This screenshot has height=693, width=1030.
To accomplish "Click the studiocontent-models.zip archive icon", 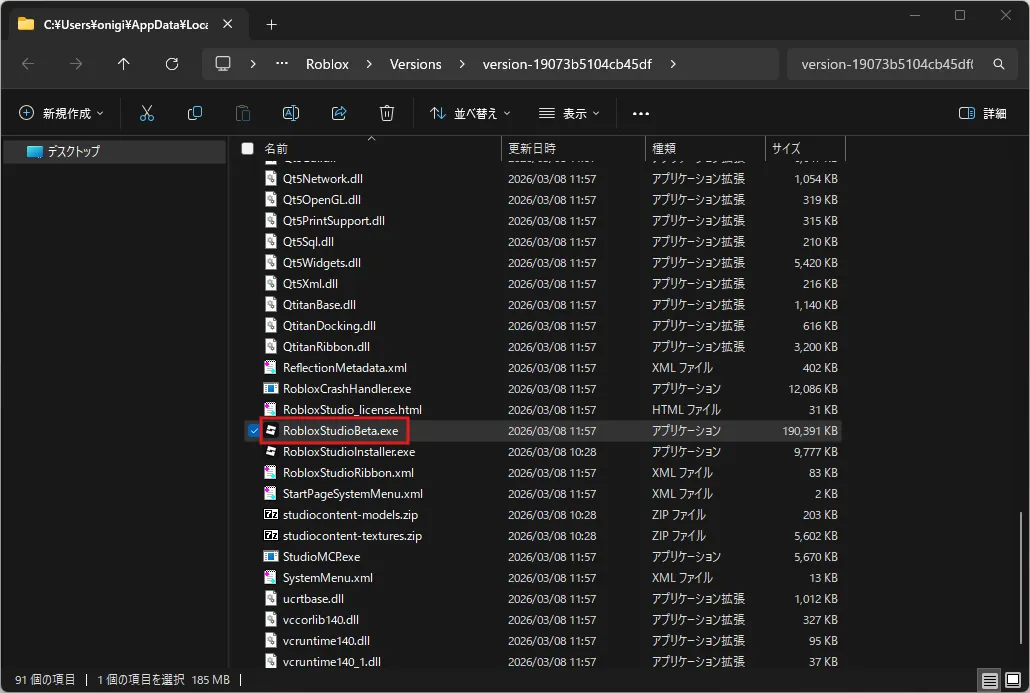I will coord(271,514).
